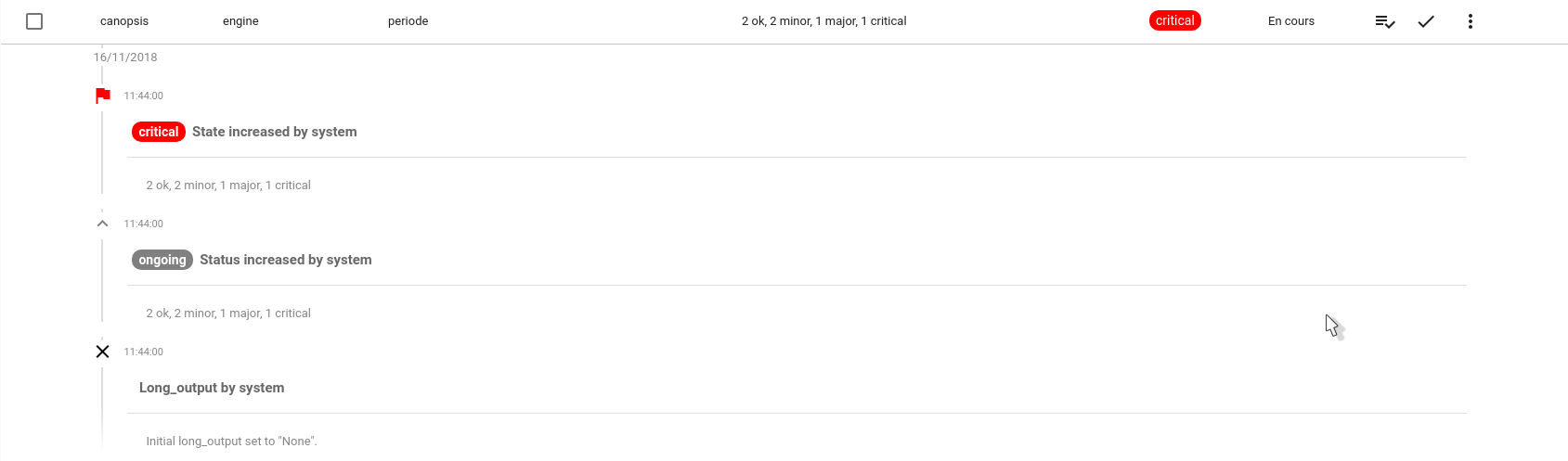Tick the canopsis row checkbox
Image resolution: width=1568 pixels, height=461 pixels.
(x=34, y=21)
